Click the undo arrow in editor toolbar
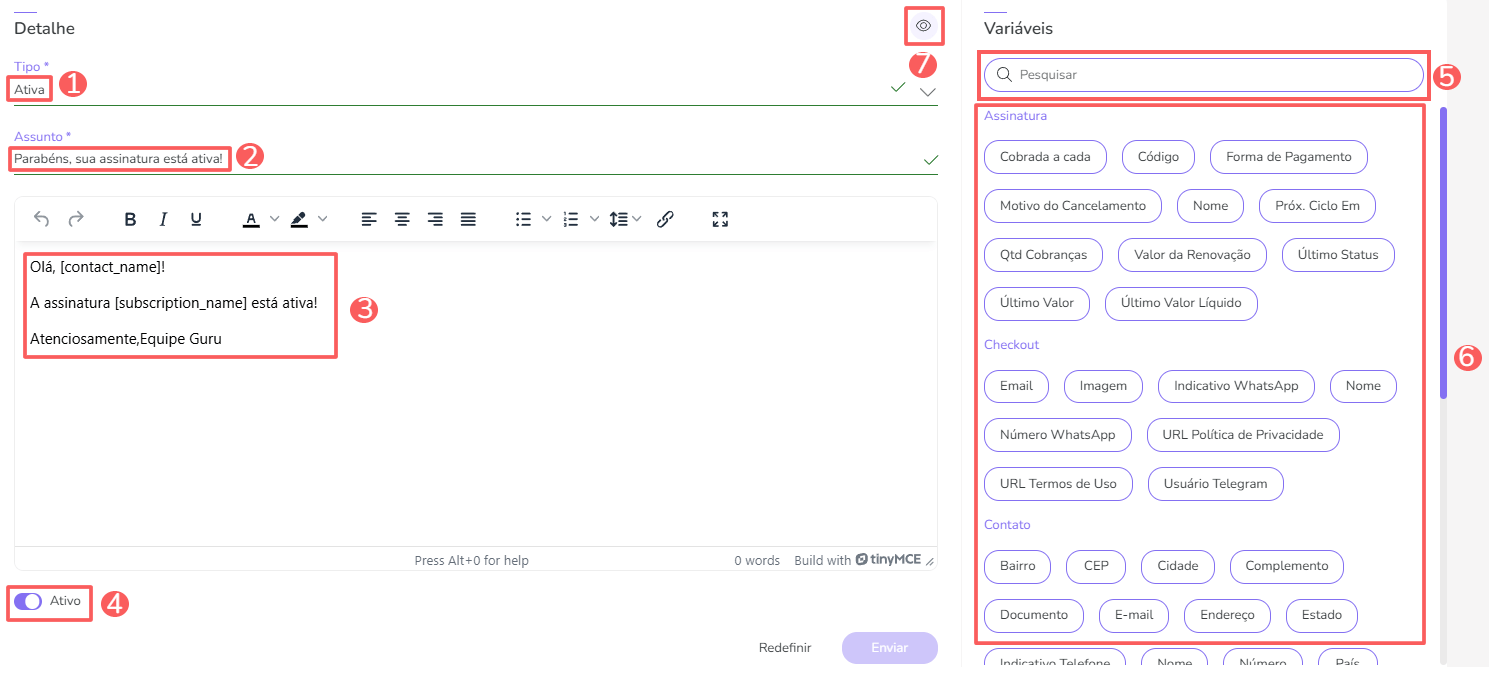1489x673 pixels. (41, 219)
